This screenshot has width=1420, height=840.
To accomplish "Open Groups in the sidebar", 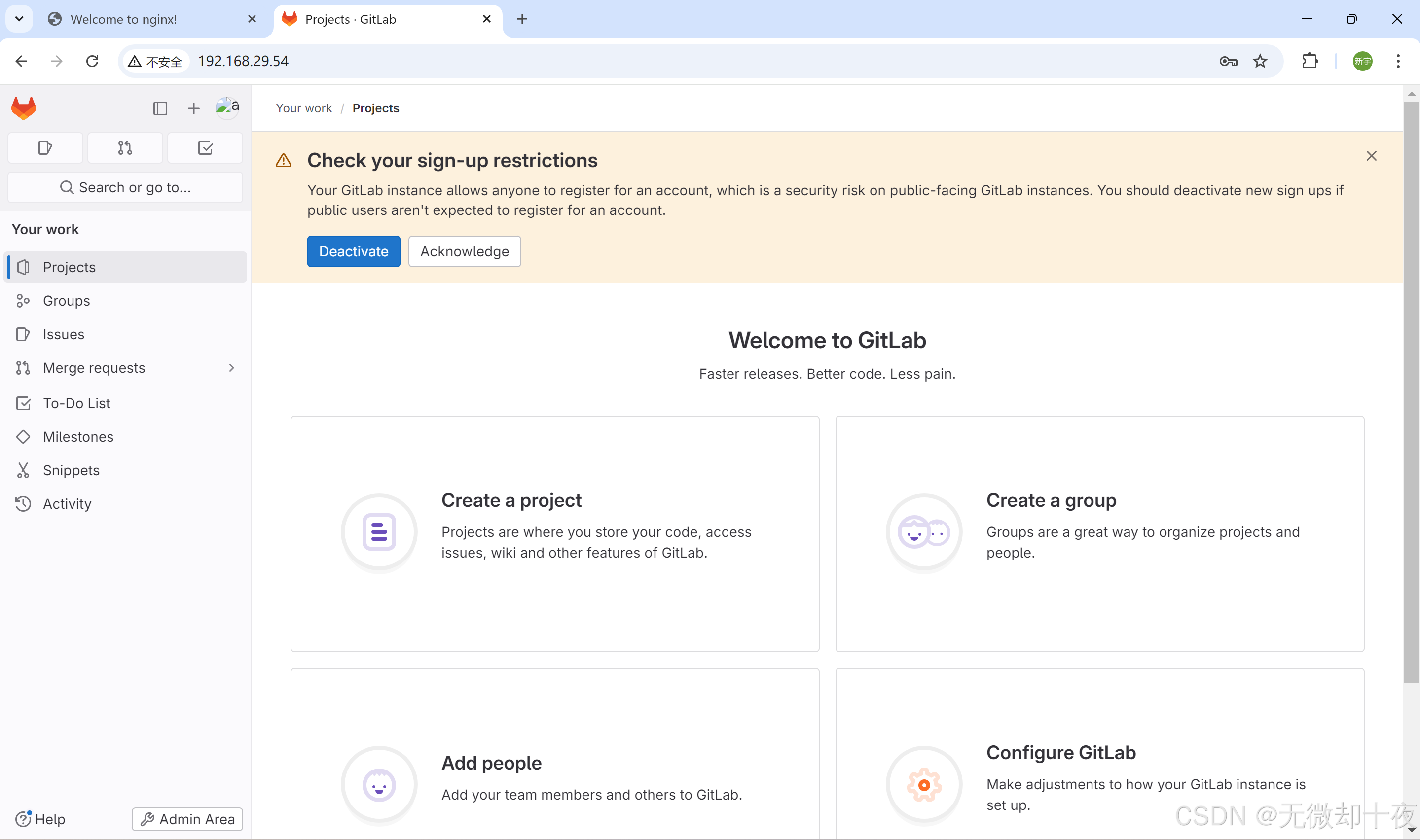I will pos(66,301).
